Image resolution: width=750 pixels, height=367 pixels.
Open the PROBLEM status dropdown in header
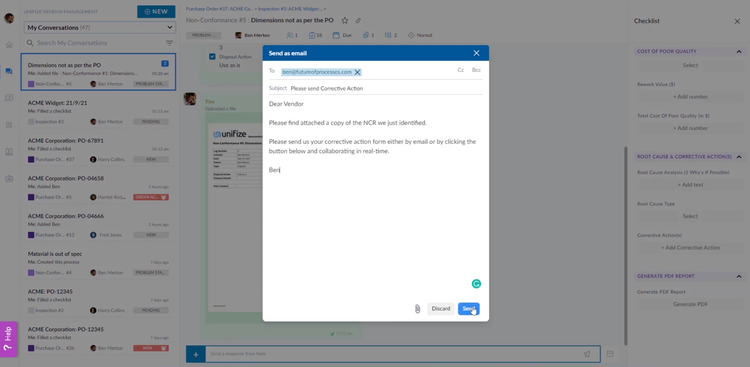204,35
